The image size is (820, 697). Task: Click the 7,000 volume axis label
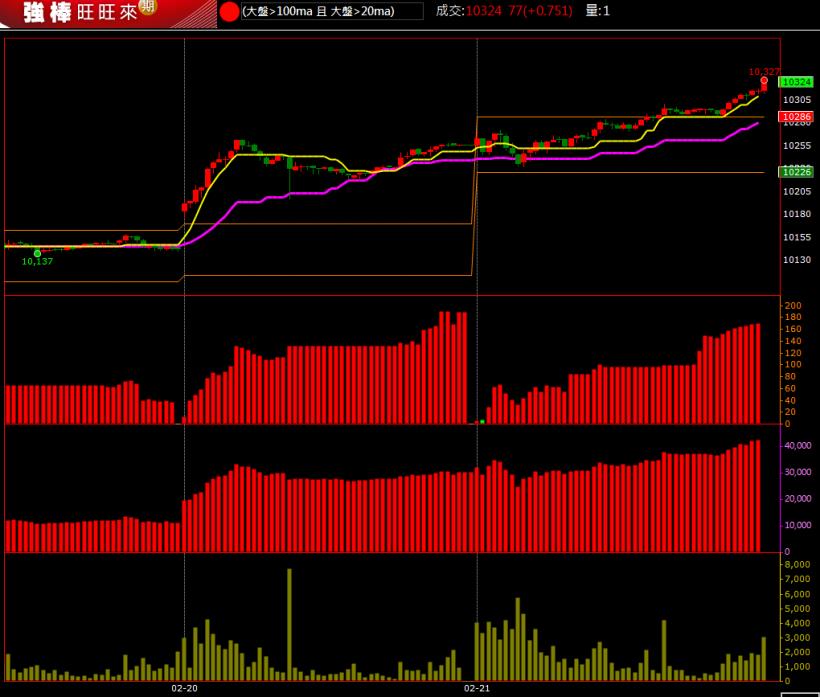click(x=797, y=579)
